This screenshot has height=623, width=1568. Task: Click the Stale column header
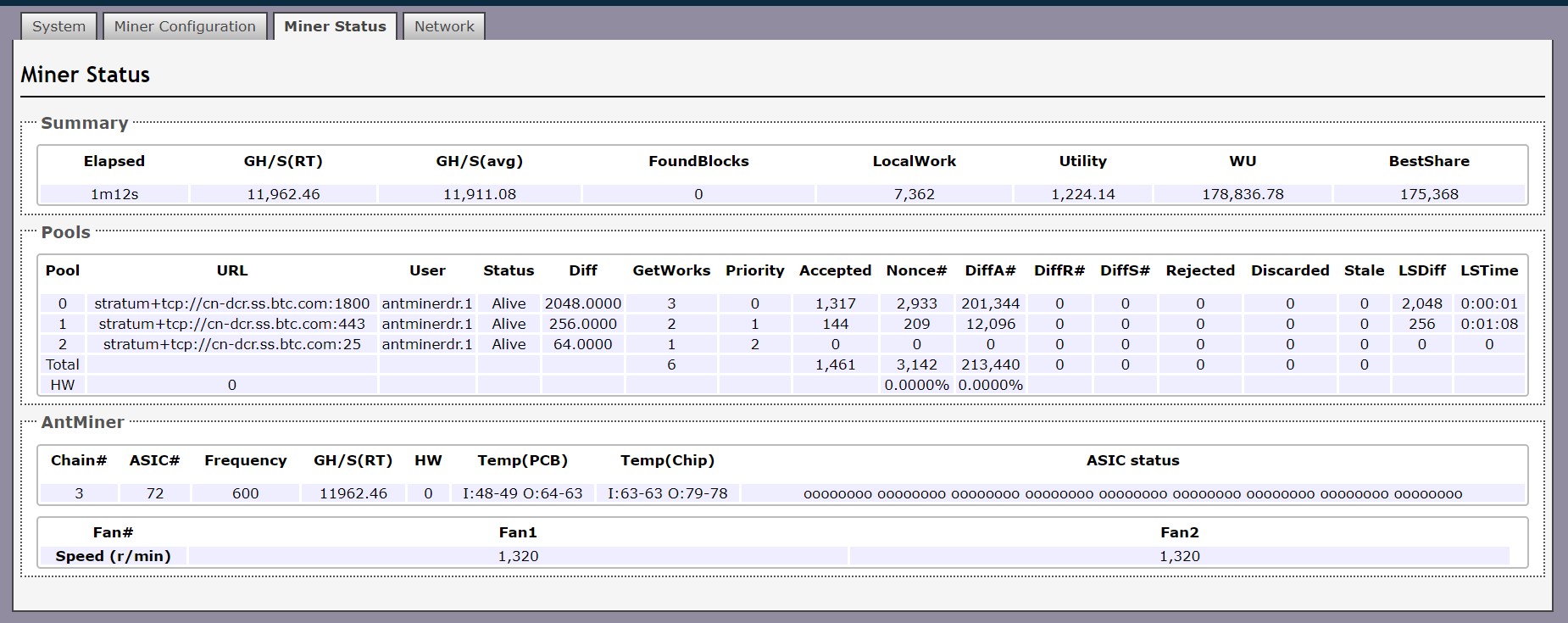(x=1364, y=270)
